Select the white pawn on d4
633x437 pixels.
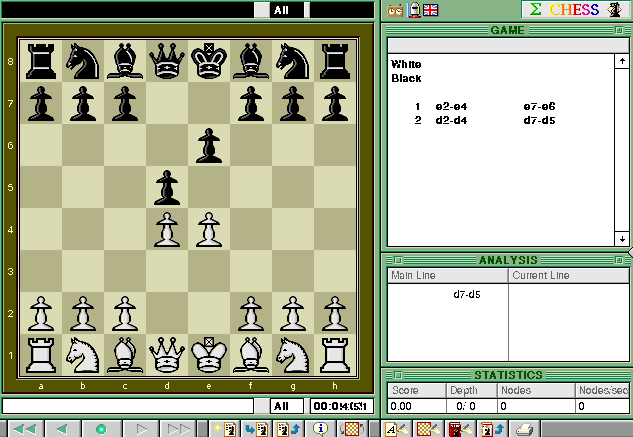[167, 229]
